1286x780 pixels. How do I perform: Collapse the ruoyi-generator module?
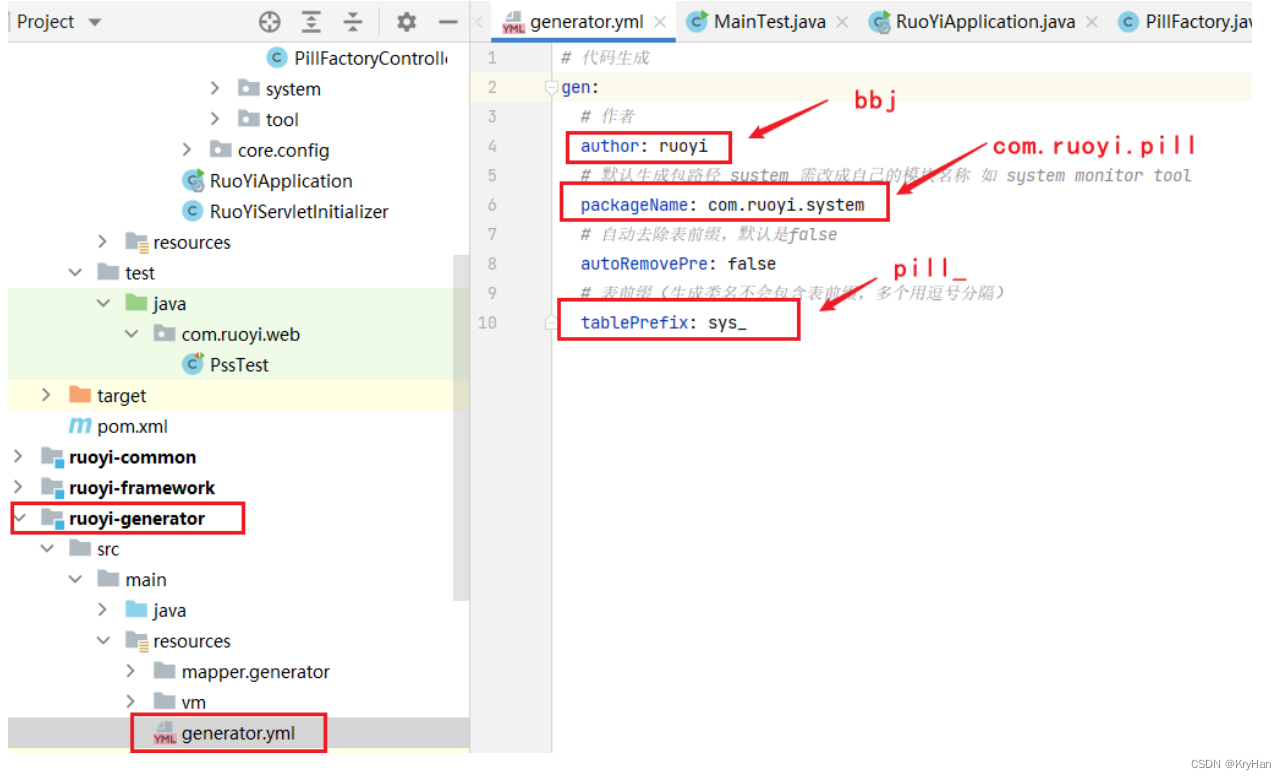click(18, 518)
